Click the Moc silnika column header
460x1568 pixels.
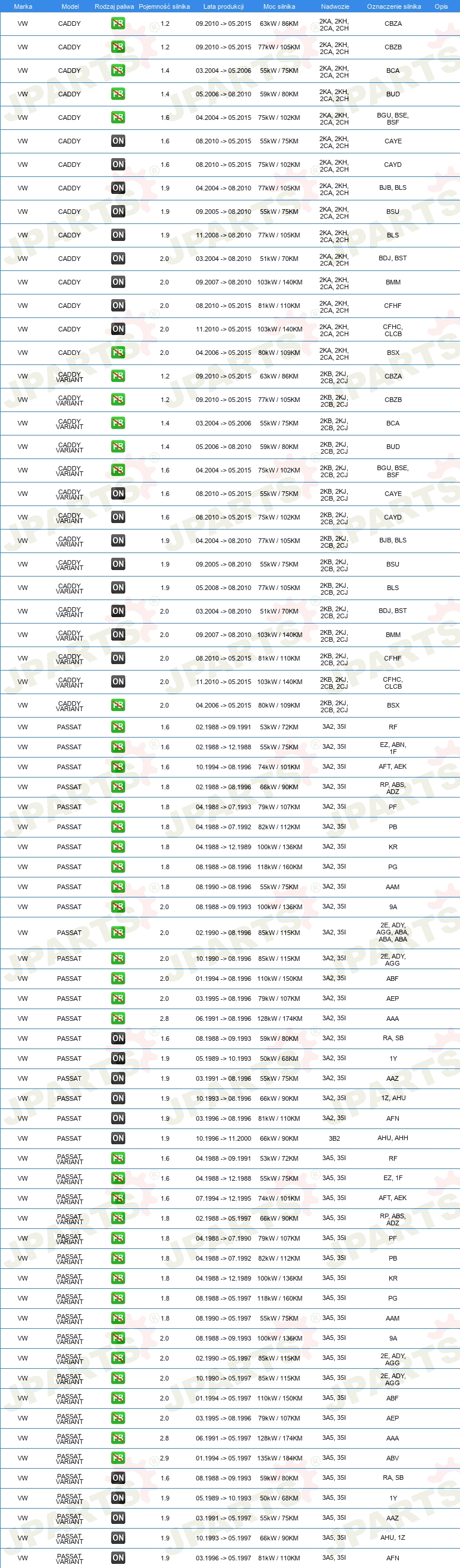point(279,6)
